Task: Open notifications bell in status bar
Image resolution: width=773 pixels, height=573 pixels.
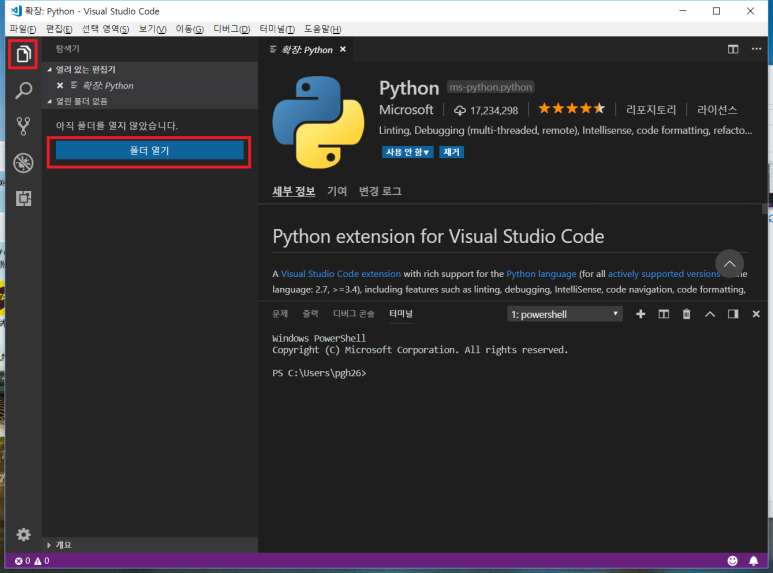Action: coord(754,561)
